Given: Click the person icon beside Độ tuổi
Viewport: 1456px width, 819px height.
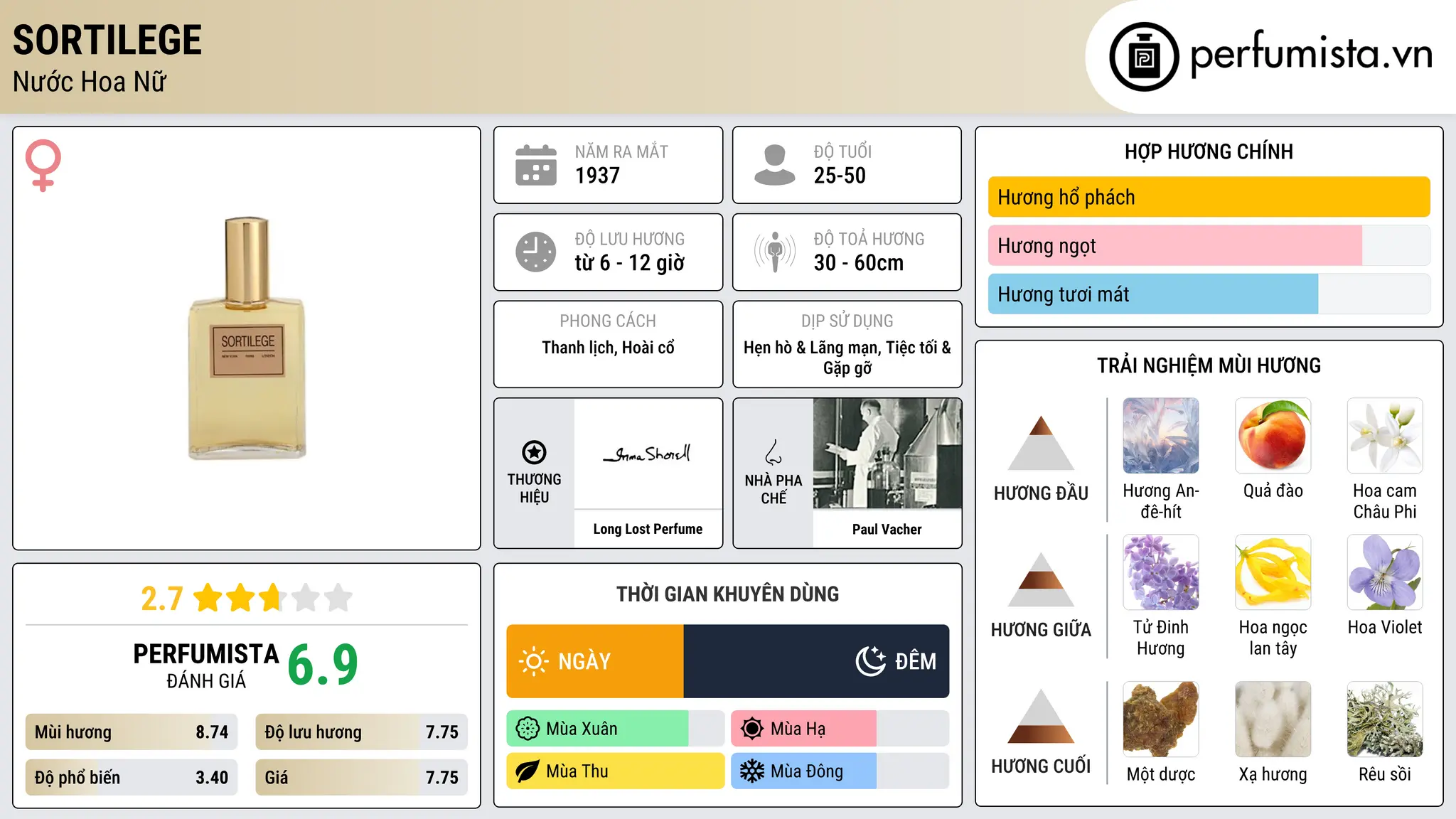Looking at the screenshot, I should (x=775, y=165).
